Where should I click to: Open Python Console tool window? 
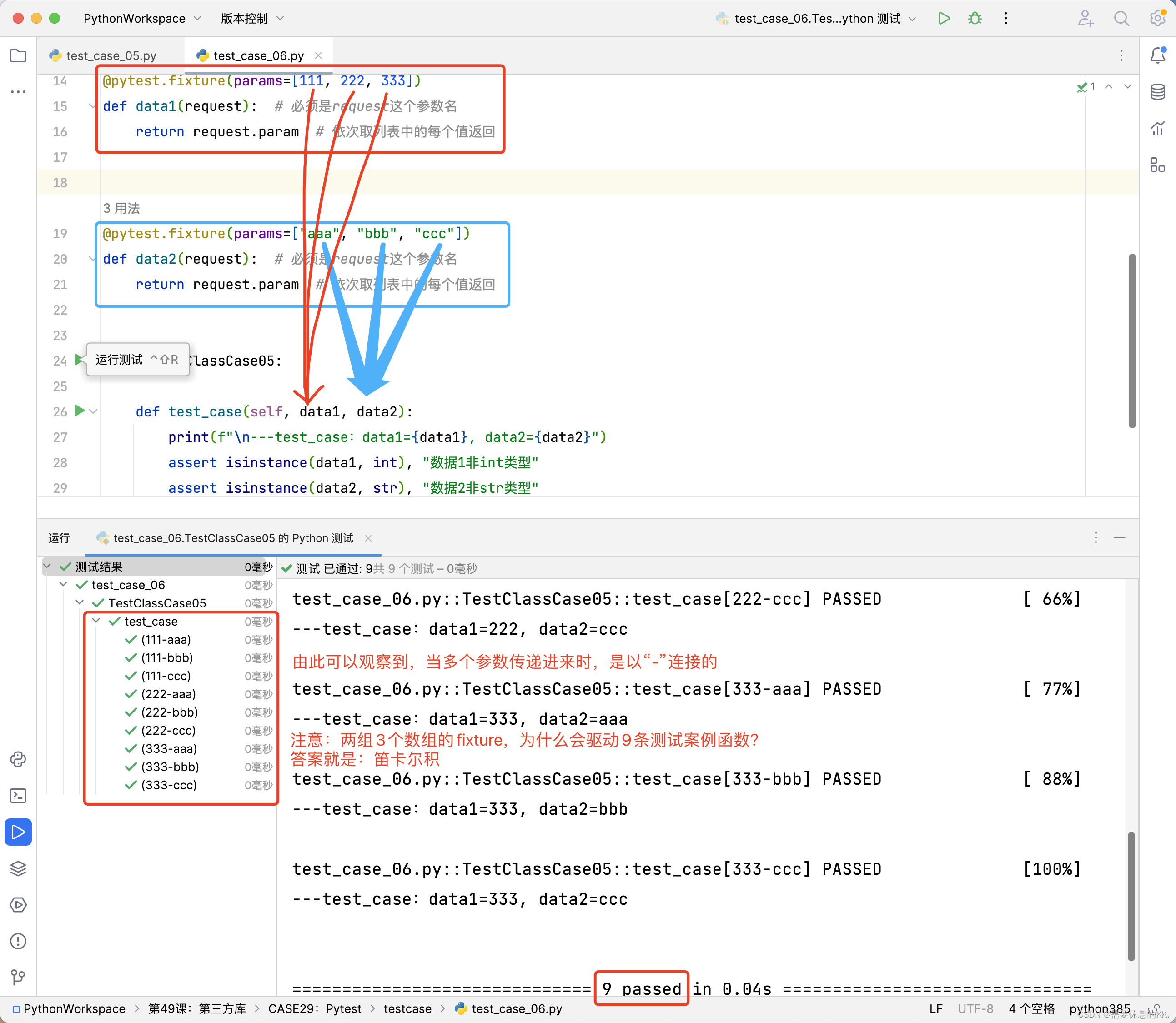point(18,759)
